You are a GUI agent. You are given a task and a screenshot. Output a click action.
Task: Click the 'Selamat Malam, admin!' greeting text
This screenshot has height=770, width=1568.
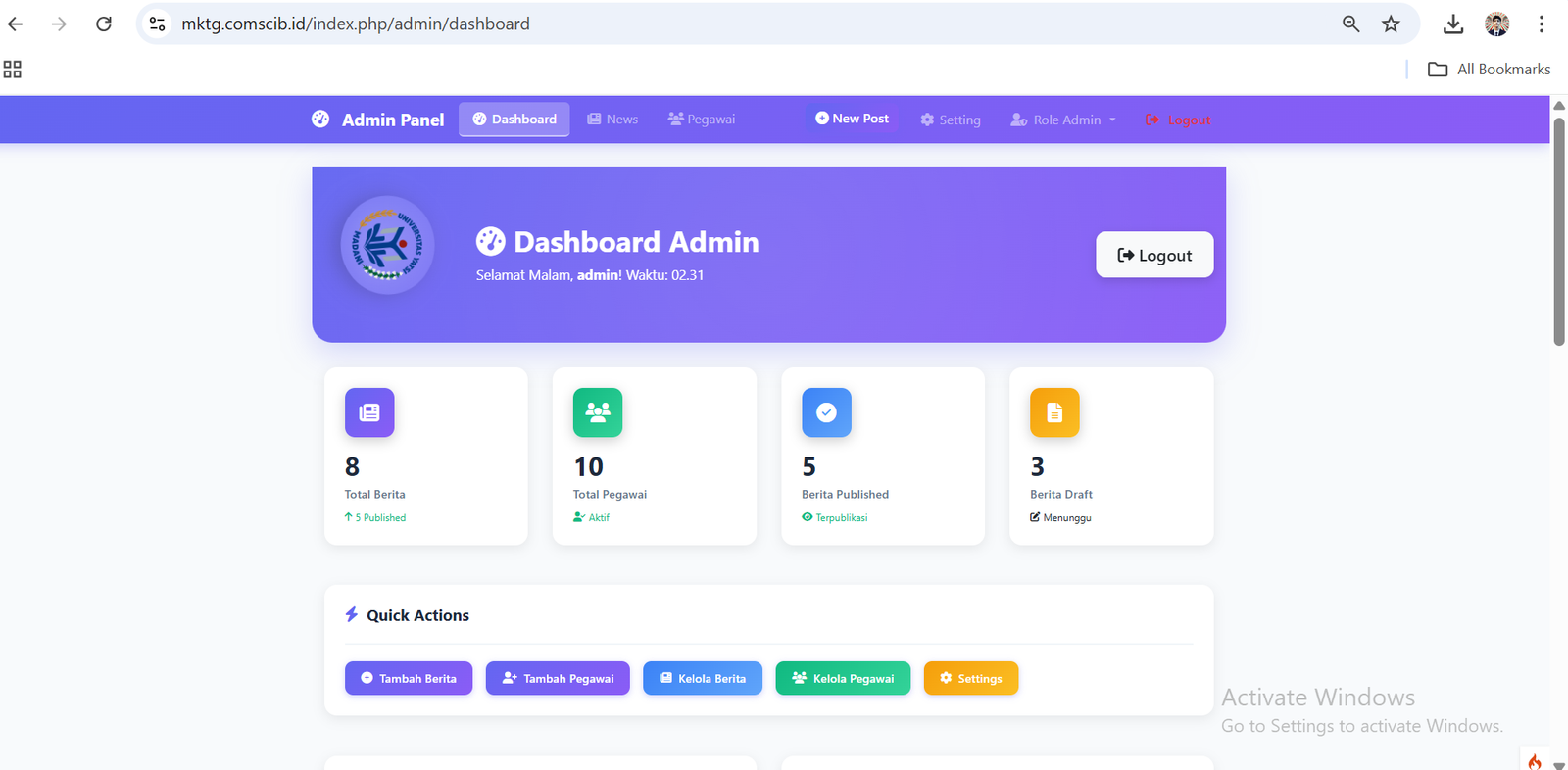coord(549,275)
